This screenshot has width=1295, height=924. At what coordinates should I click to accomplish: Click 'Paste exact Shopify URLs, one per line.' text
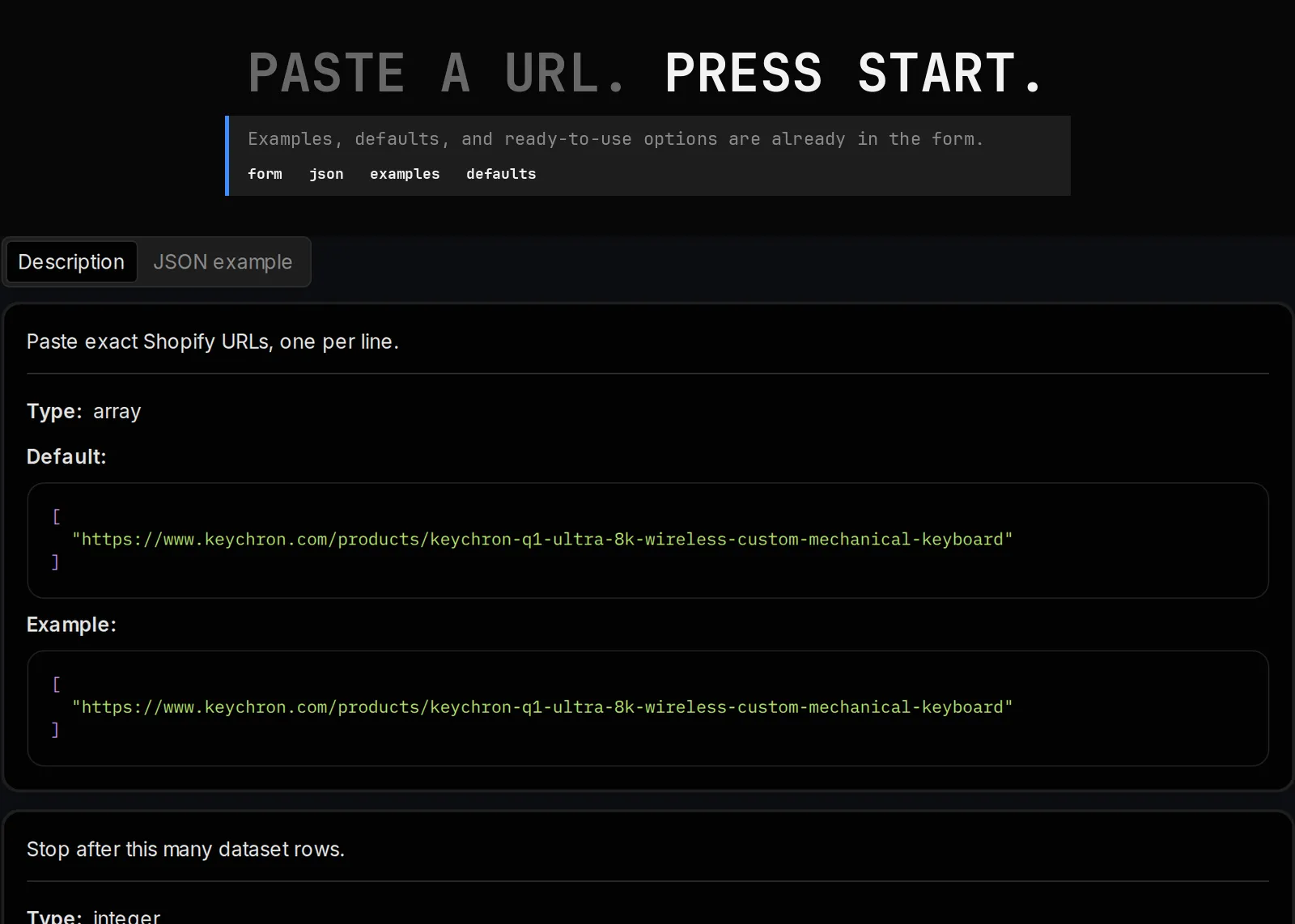213,341
